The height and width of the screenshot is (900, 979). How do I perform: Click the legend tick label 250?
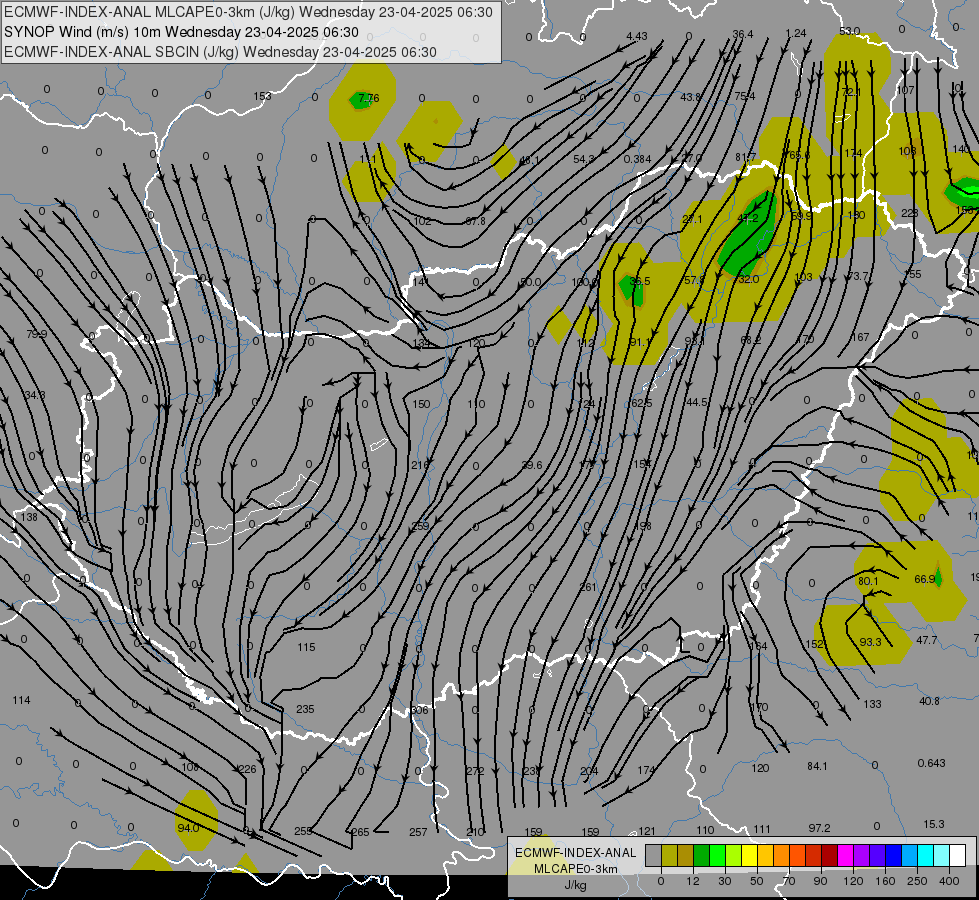coord(917,881)
